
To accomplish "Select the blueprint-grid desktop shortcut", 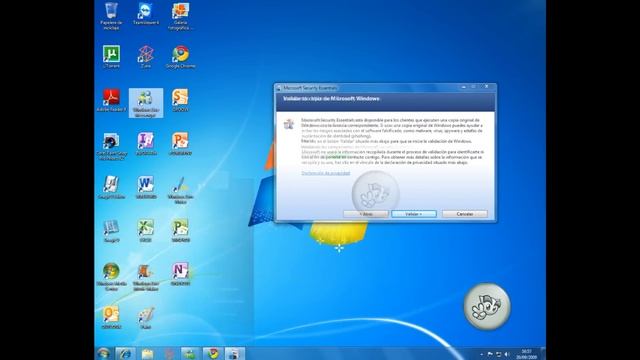I will pyautogui.click(x=111, y=231).
